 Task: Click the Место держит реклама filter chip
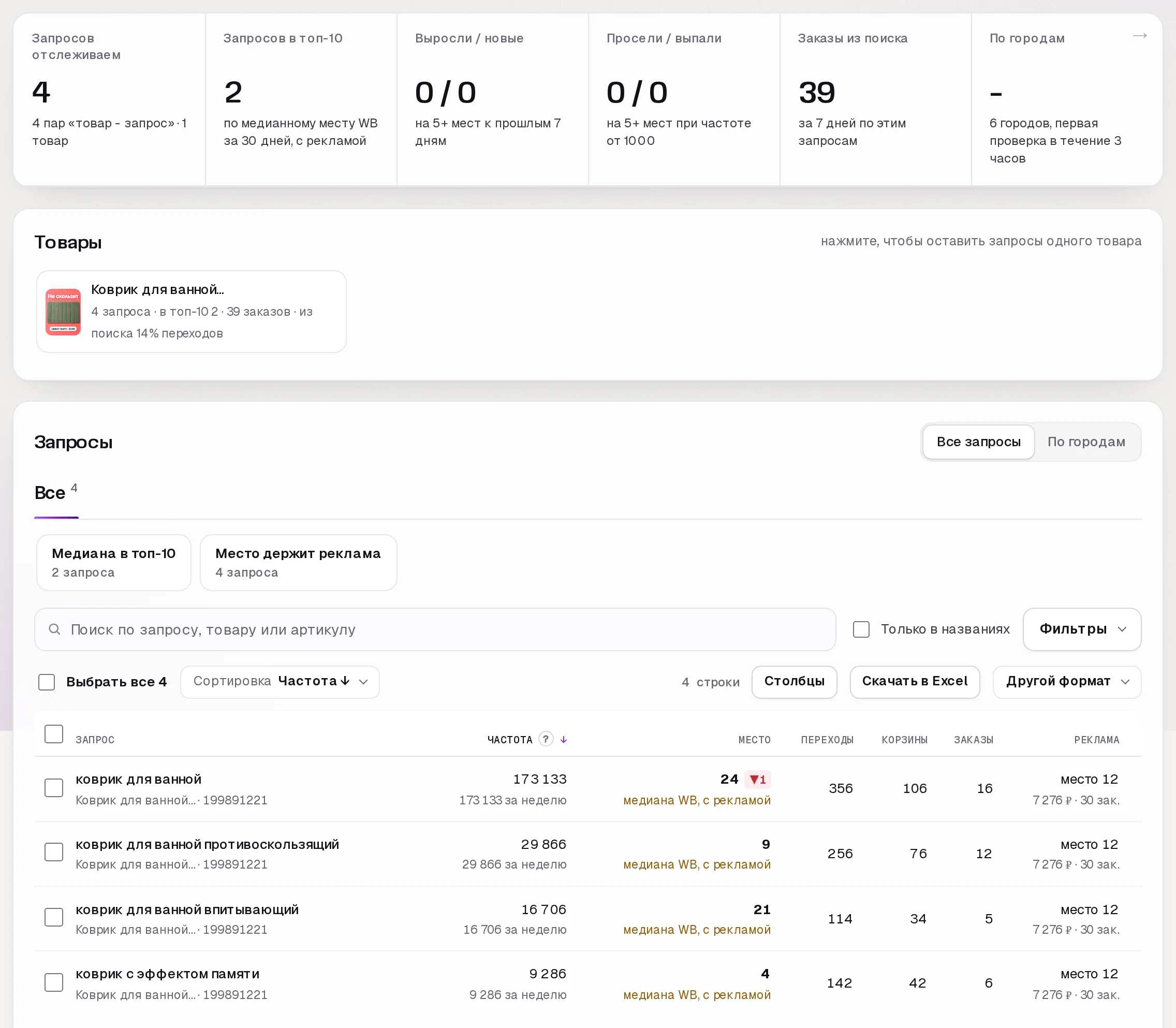tap(298, 562)
